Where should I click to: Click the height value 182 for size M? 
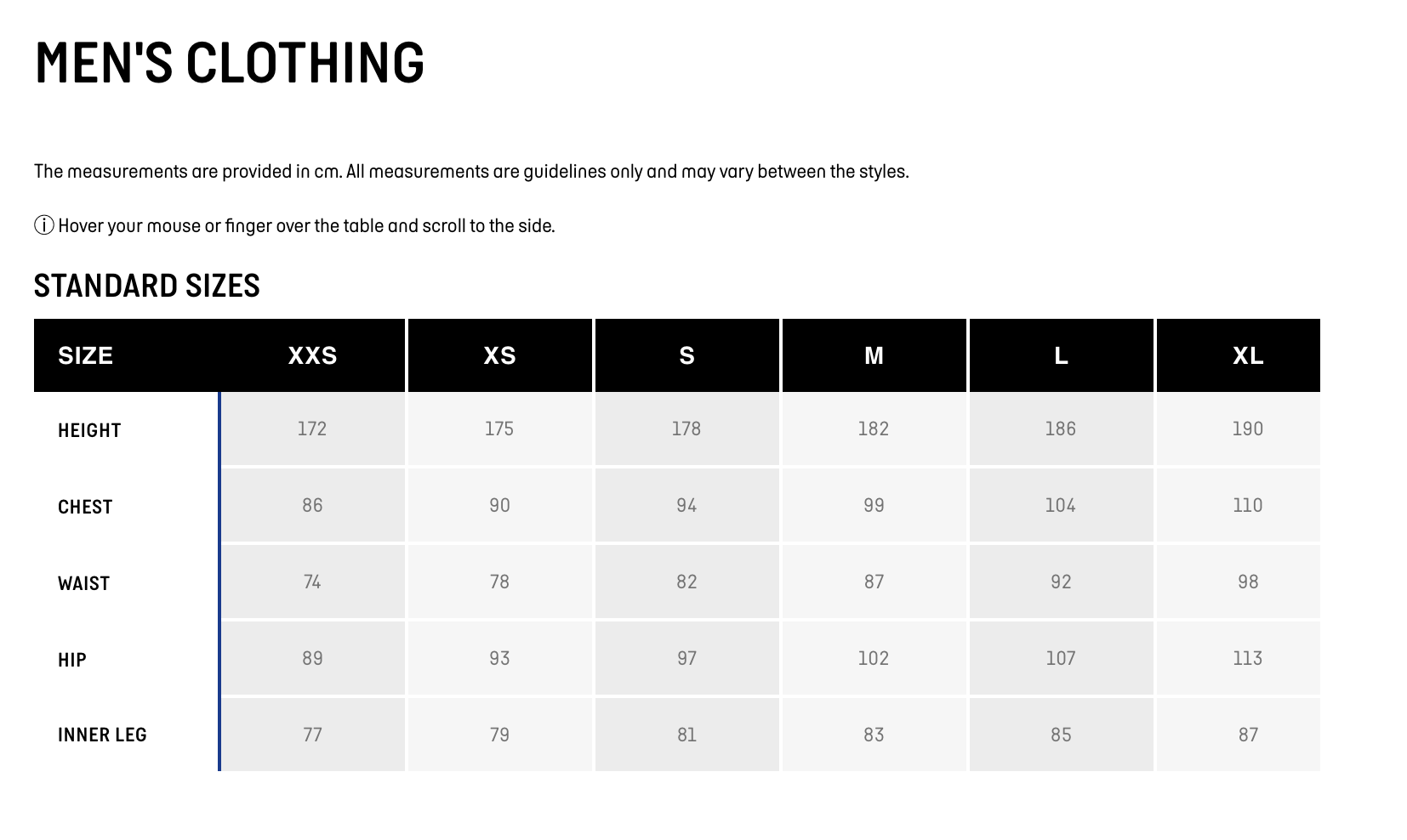874,429
